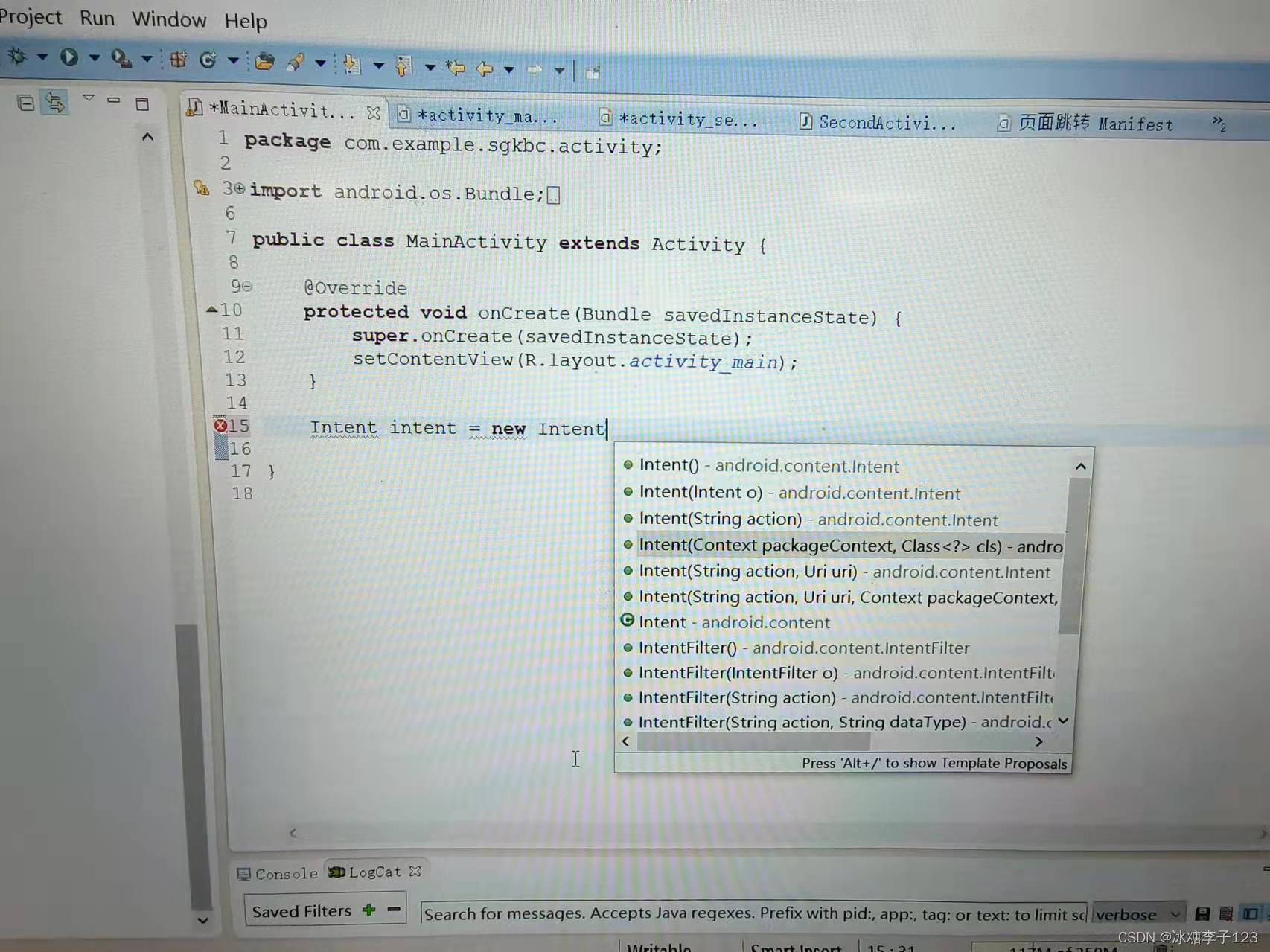Click the Search flashlight icon
This screenshot has width=1270, height=952.
[296, 63]
